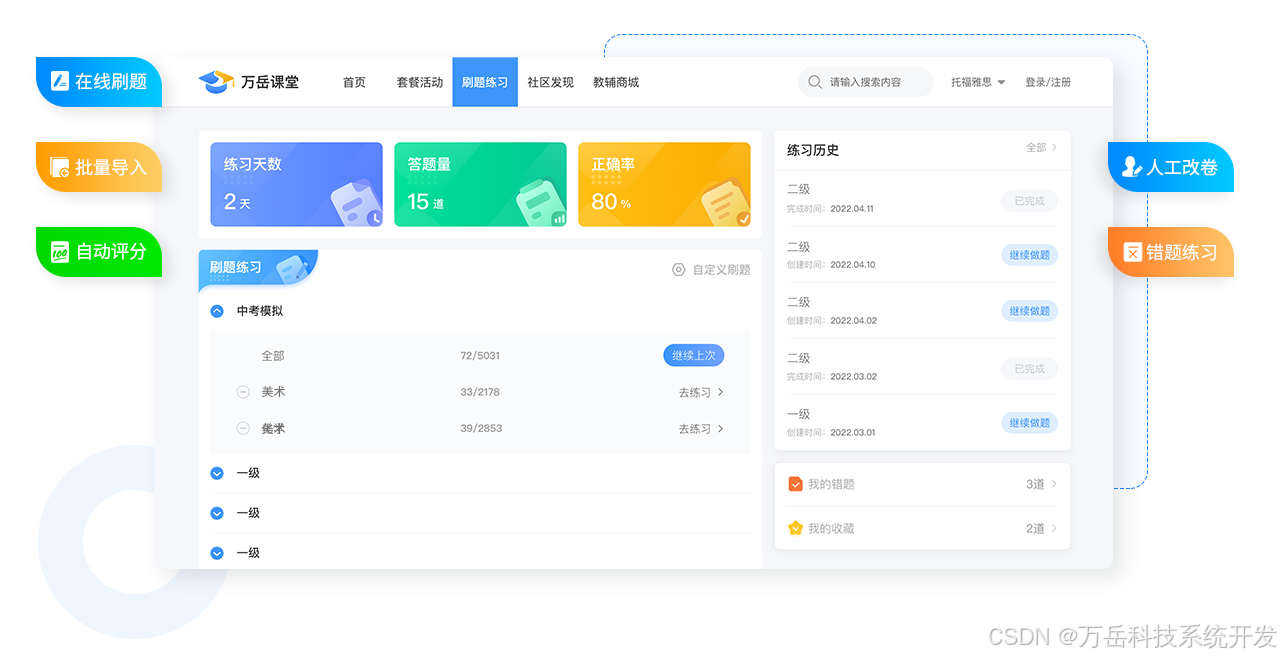Screen dimensions: 1281x658
Task: Click the 完成时间 2022.04.11 entry text
Action: coord(830,209)
